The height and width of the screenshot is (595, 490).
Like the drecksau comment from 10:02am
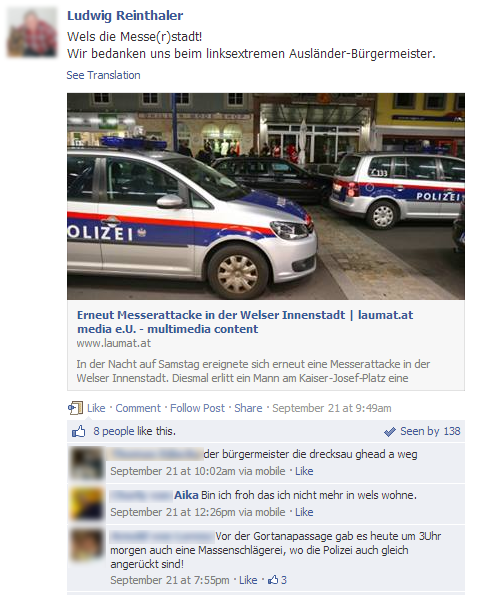304,471
